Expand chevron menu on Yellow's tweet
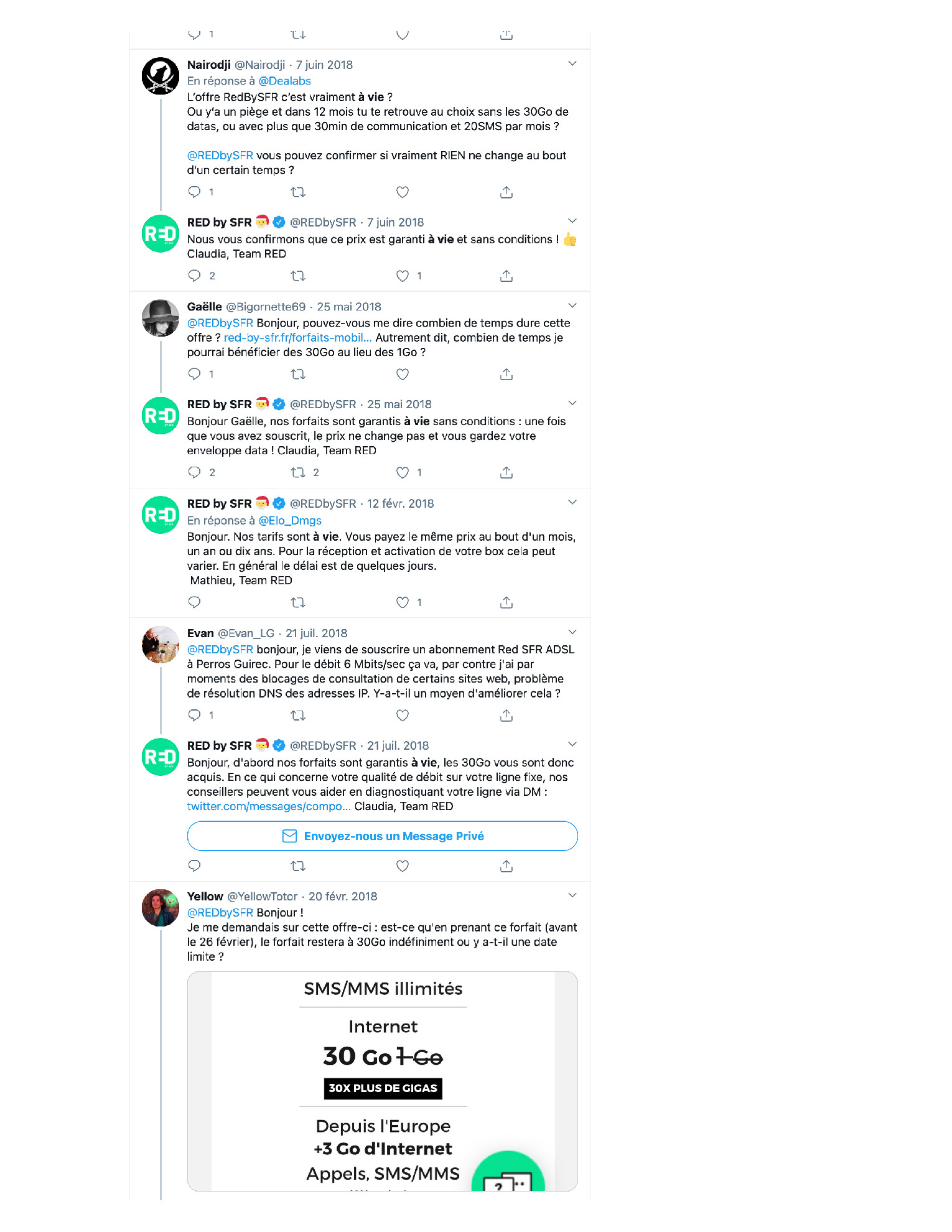The image size is (952, 1232). click(572, 895)
